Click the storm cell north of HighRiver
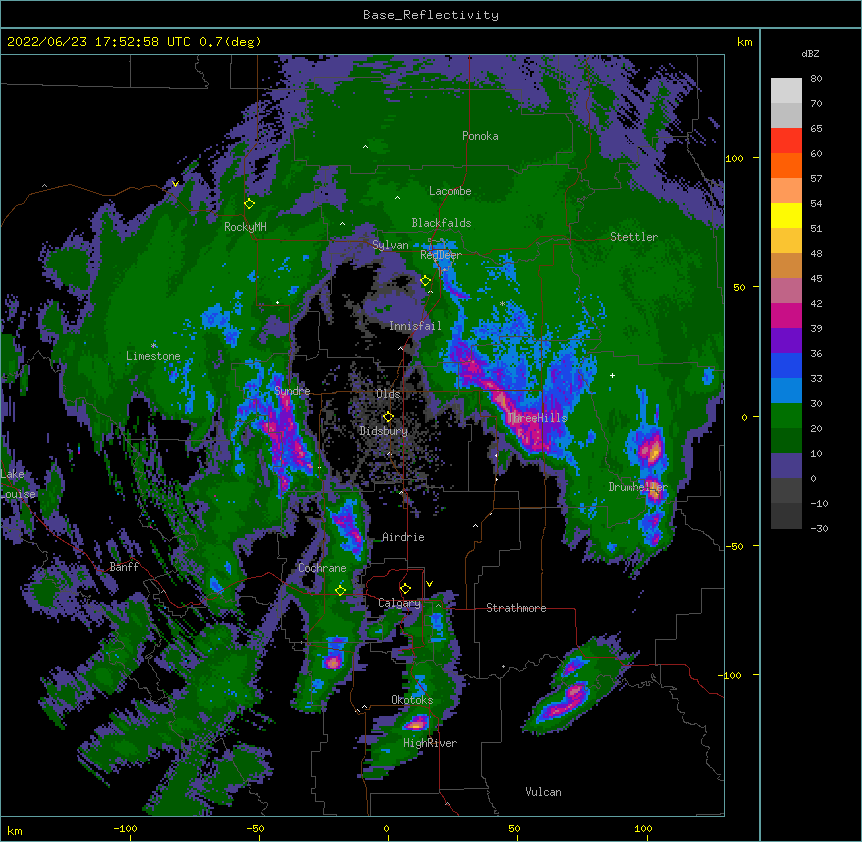Viewport: 862px width, 842px height. tap(416, 723)
